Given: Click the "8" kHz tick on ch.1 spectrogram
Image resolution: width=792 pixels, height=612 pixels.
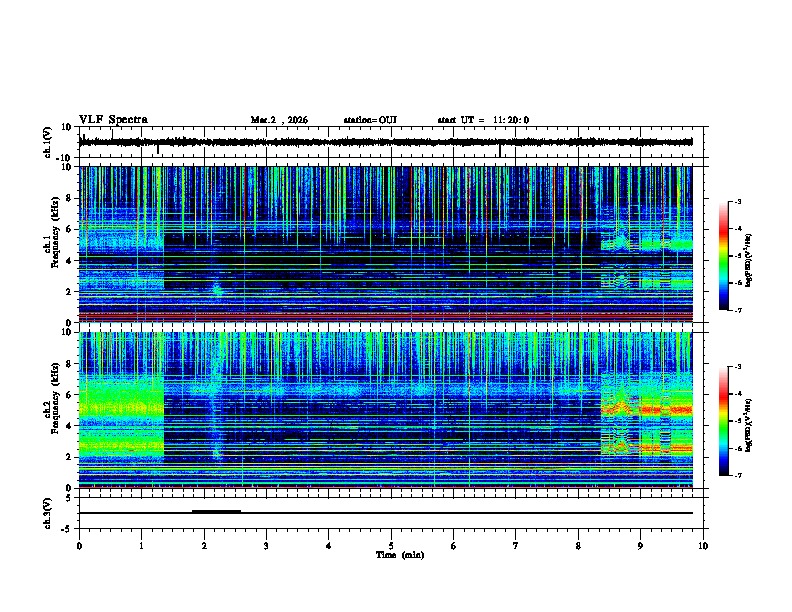Looking at the screenshot, I should (x=69, y=198).
